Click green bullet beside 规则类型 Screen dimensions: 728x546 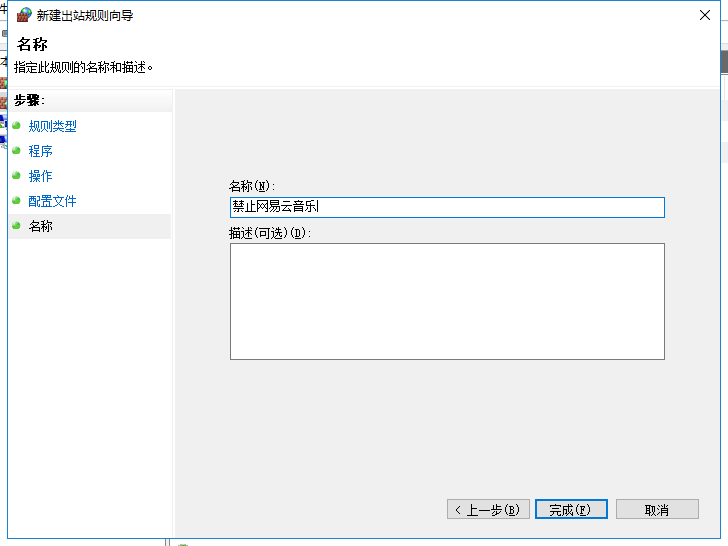pyautogui.click(x=16, y=126)
